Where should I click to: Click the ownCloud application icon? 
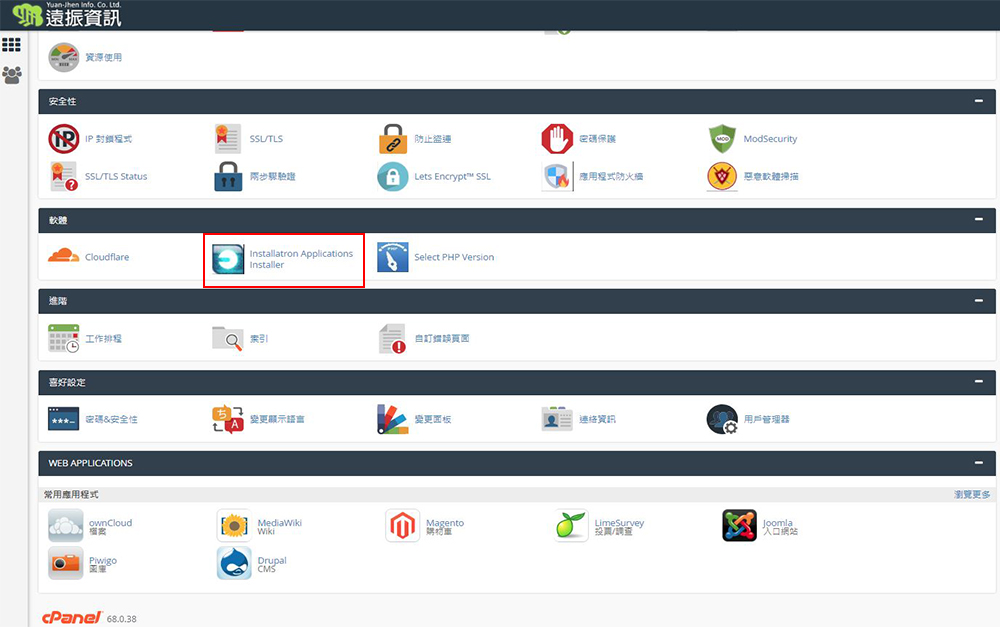coord(66,526)
